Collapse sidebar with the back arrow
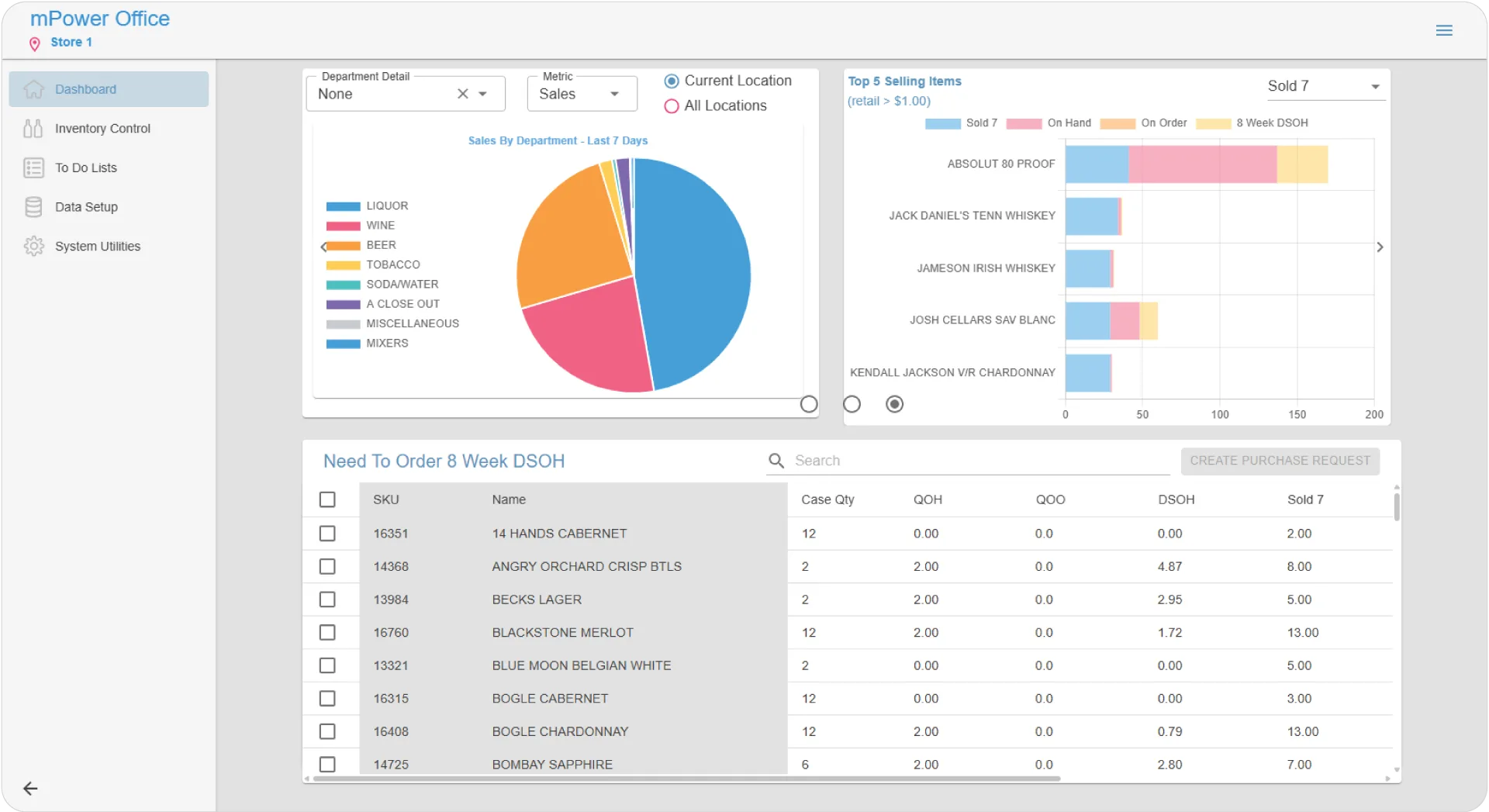 (x=30, y=789)
